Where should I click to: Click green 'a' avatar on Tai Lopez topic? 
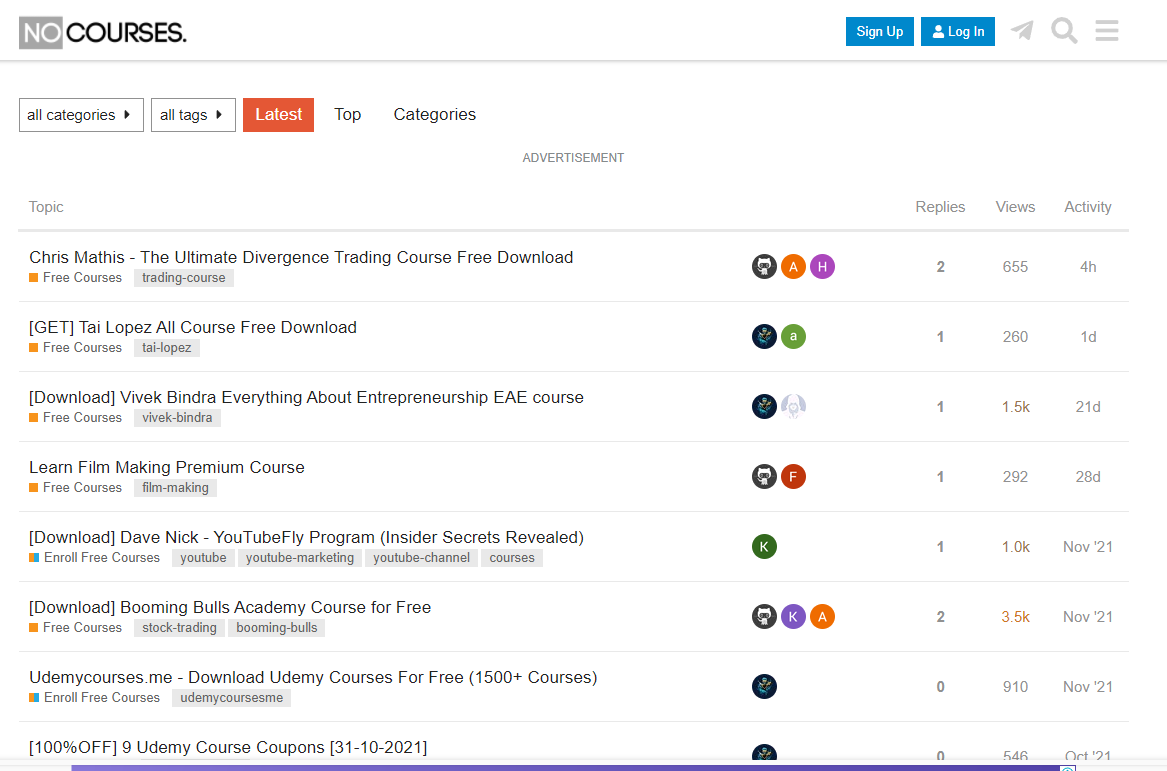[x=793, y=336]
